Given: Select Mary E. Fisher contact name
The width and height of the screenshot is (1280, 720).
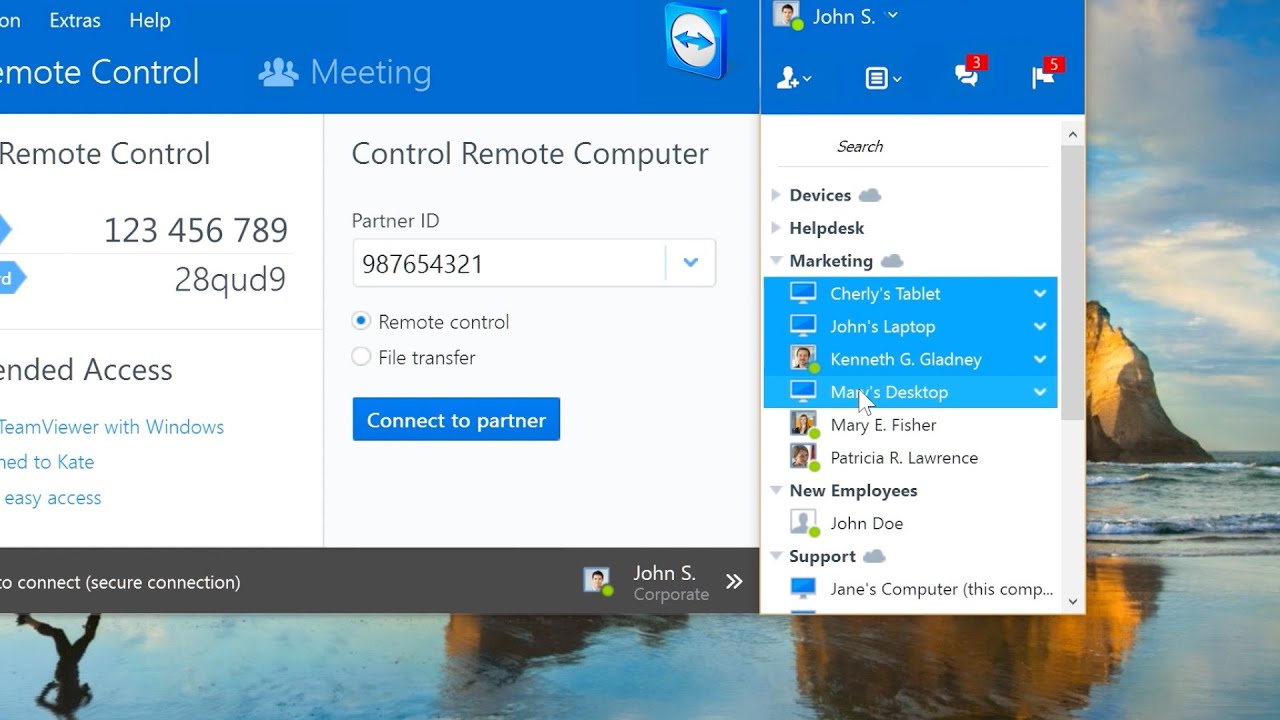Looking at the screenshot, I should [x=883, y=425].
